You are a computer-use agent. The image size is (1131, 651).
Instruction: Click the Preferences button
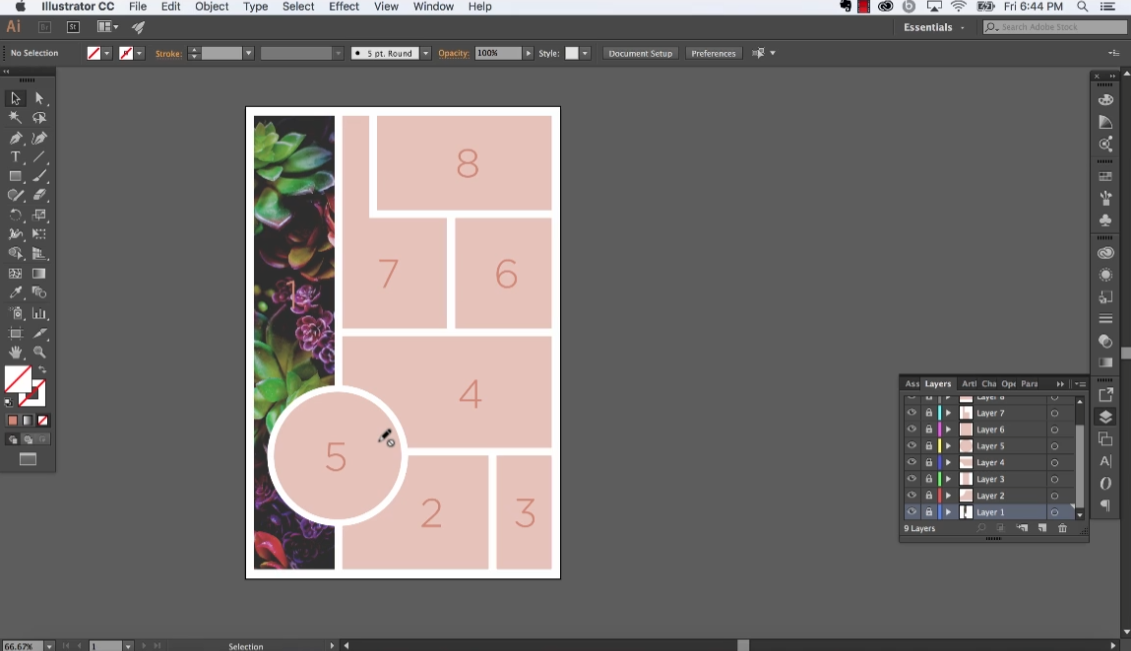(x=713, y=53)
